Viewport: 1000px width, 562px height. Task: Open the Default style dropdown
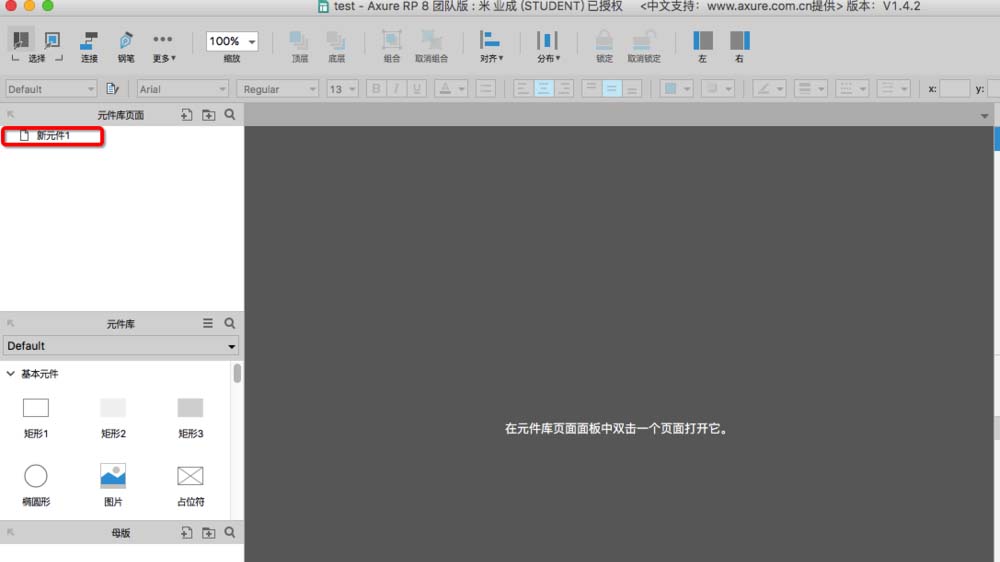point(51,89)
